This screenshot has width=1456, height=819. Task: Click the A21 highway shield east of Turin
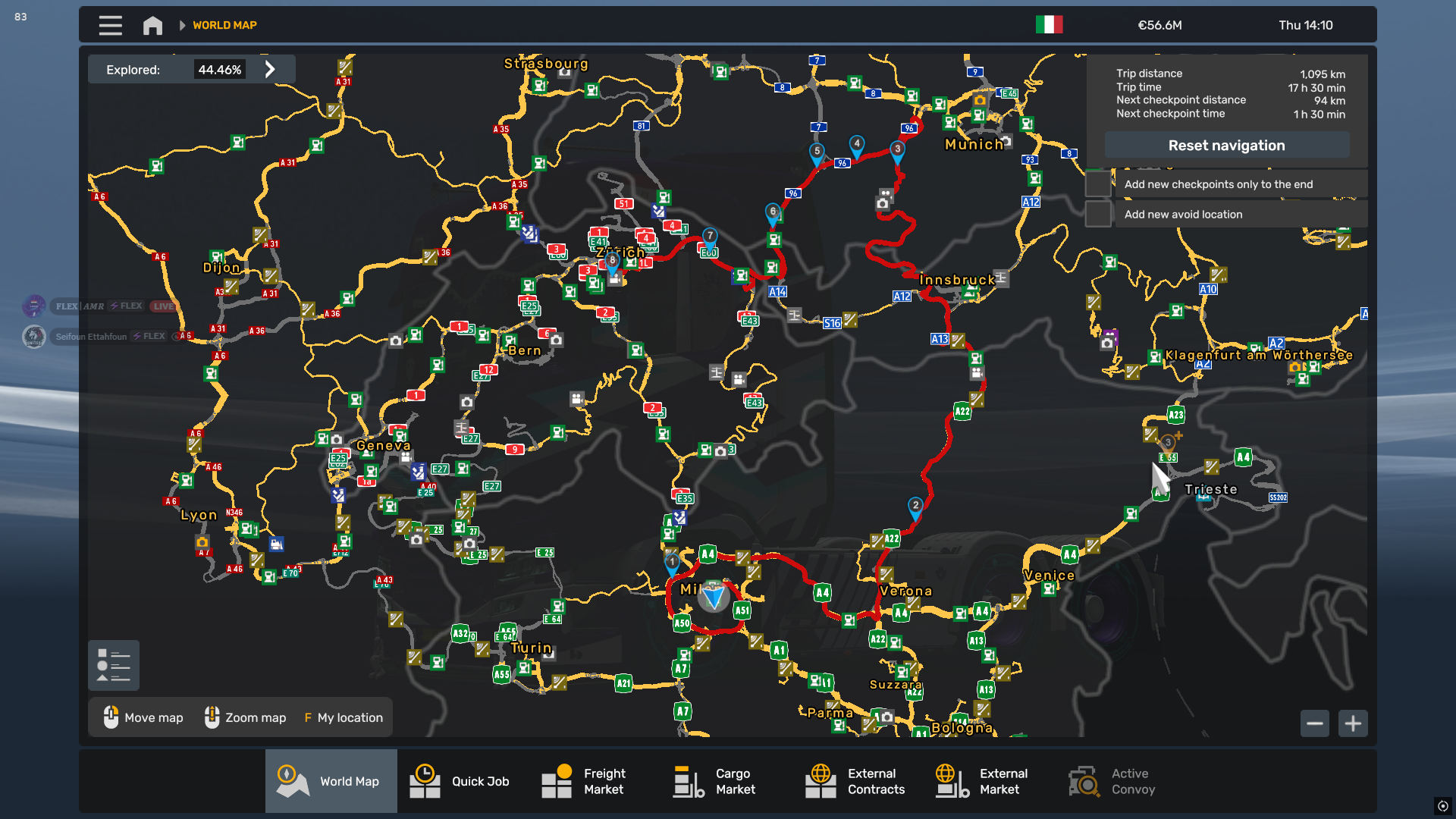(623, 683)
